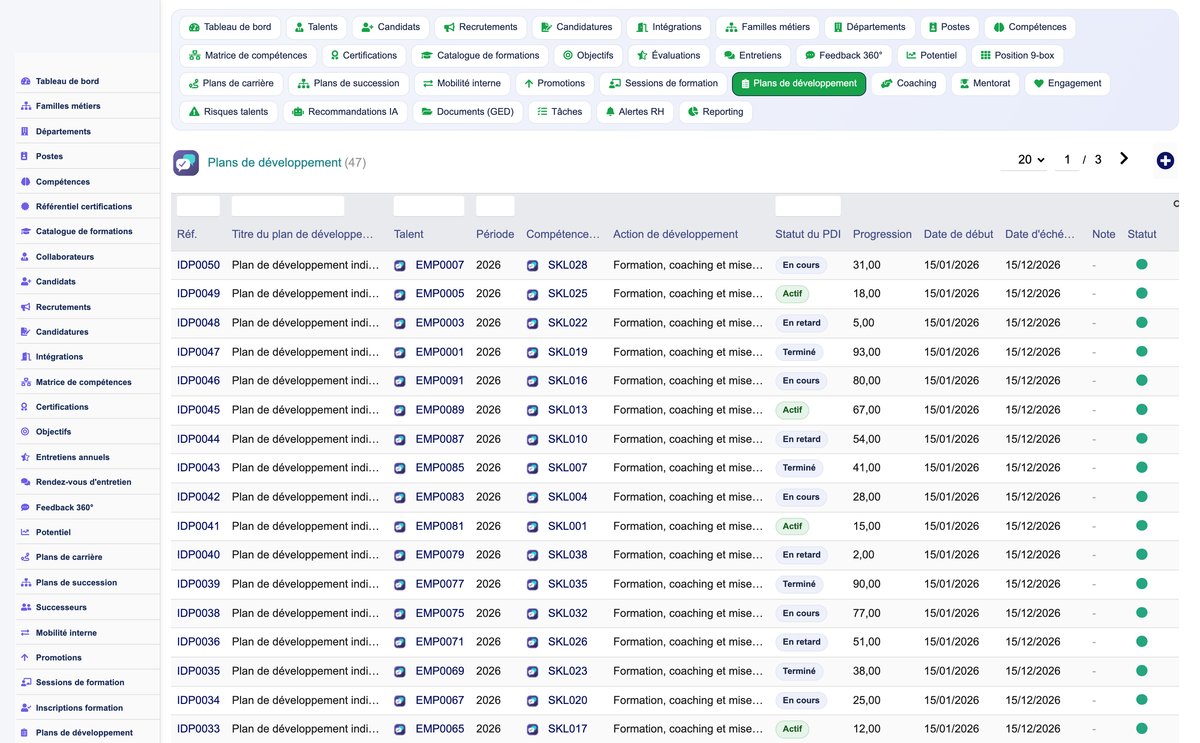Open the IDP0048 reference link
This screenshot has width=1200, height=743.
click(x=198, y=323)
